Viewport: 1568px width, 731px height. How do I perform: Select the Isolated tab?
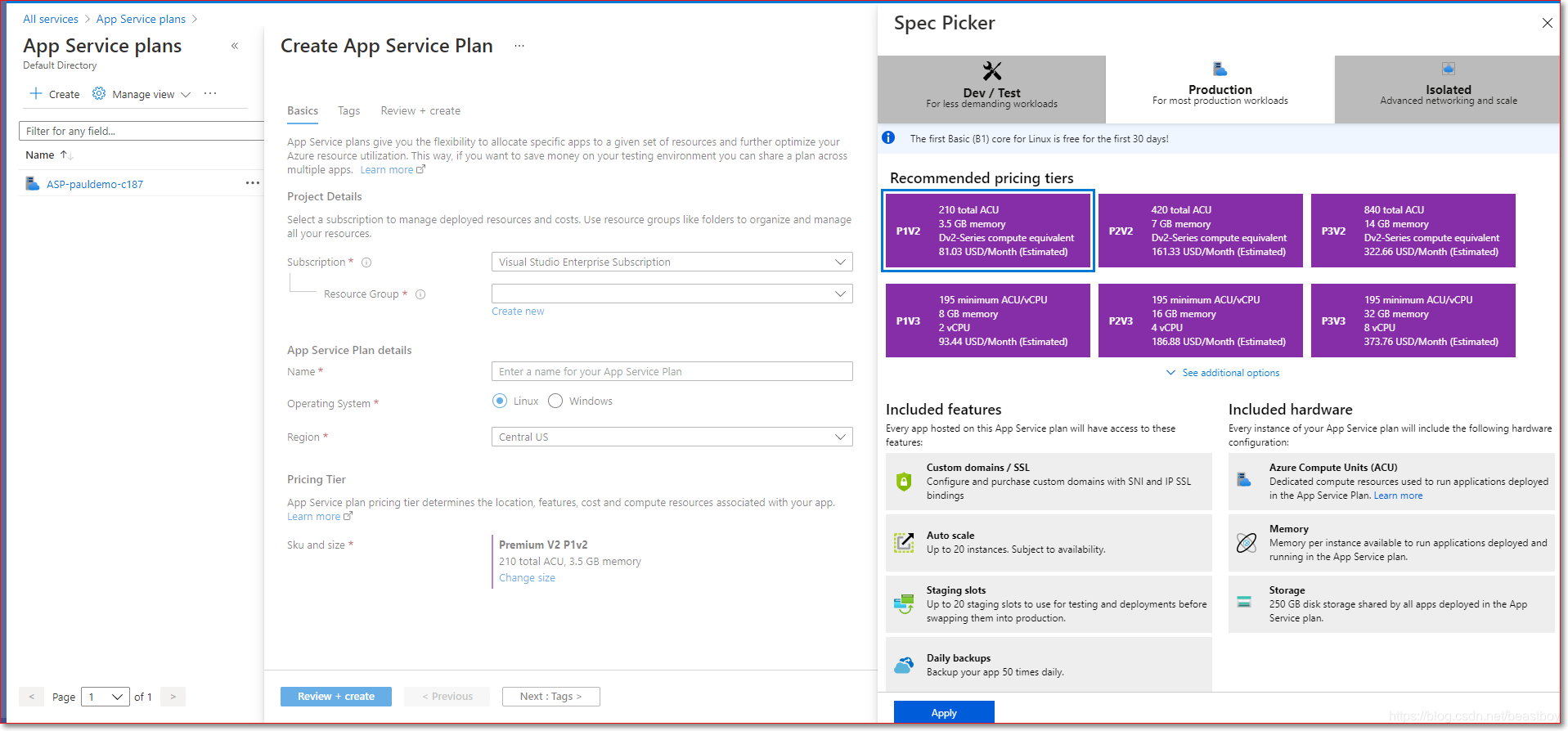click(1448, 89)
